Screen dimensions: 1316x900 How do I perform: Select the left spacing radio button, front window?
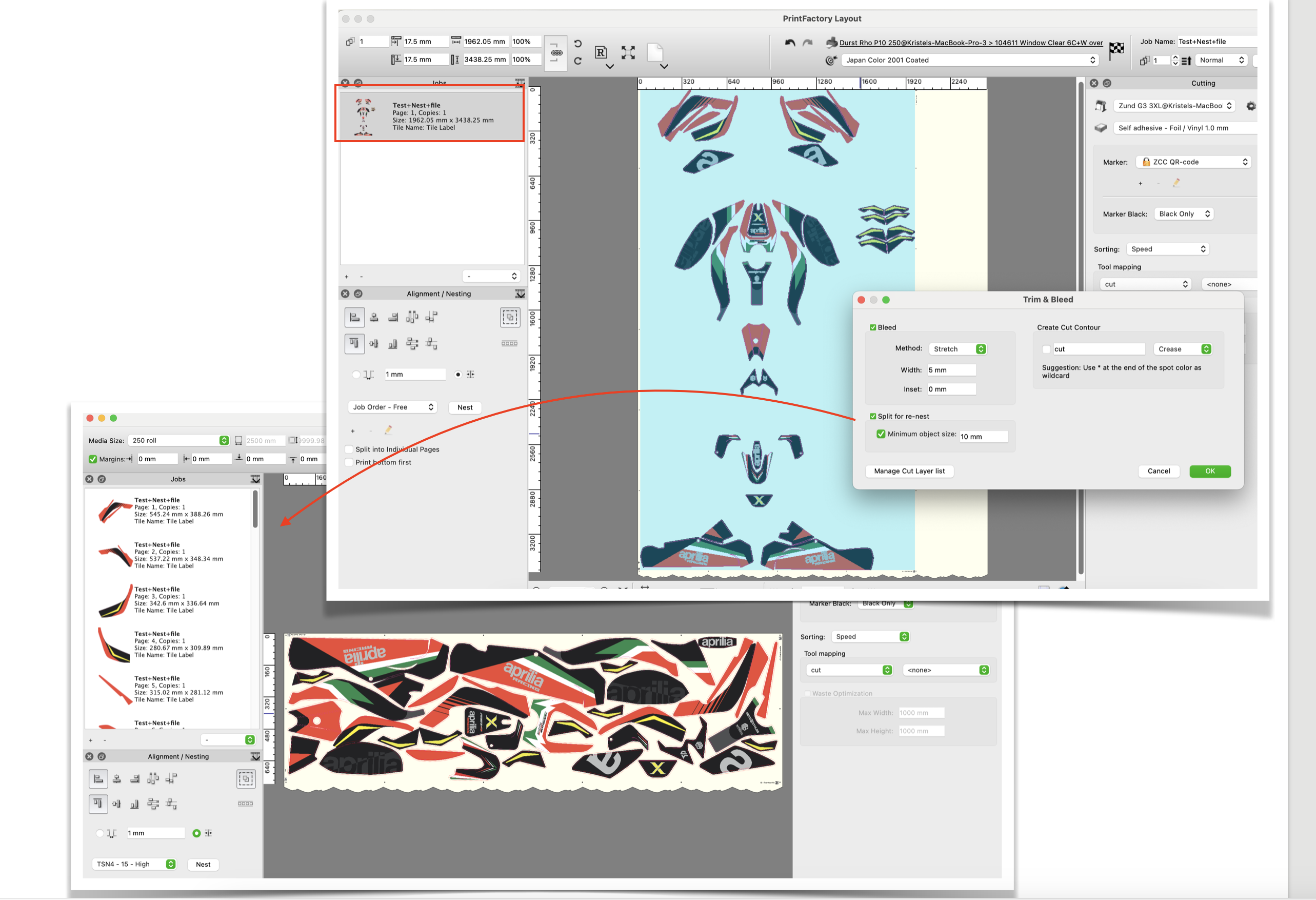(355, 375)
